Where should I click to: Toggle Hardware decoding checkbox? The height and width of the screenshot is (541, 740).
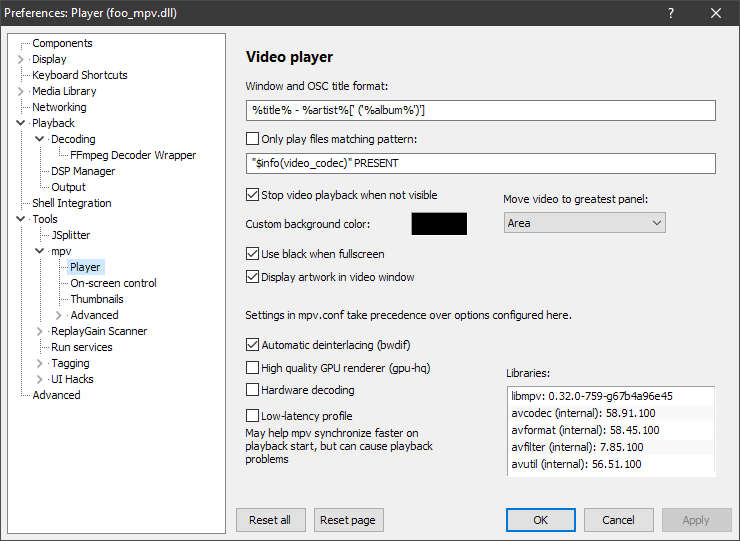pos(252,390)
